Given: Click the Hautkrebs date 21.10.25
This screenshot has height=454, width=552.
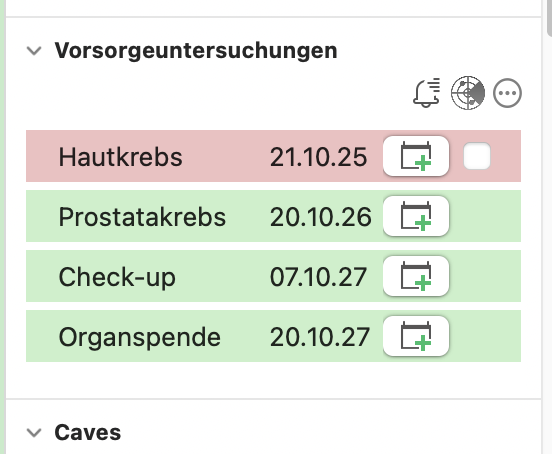Looking at the screenshot, I should click(x=319, y=157).
